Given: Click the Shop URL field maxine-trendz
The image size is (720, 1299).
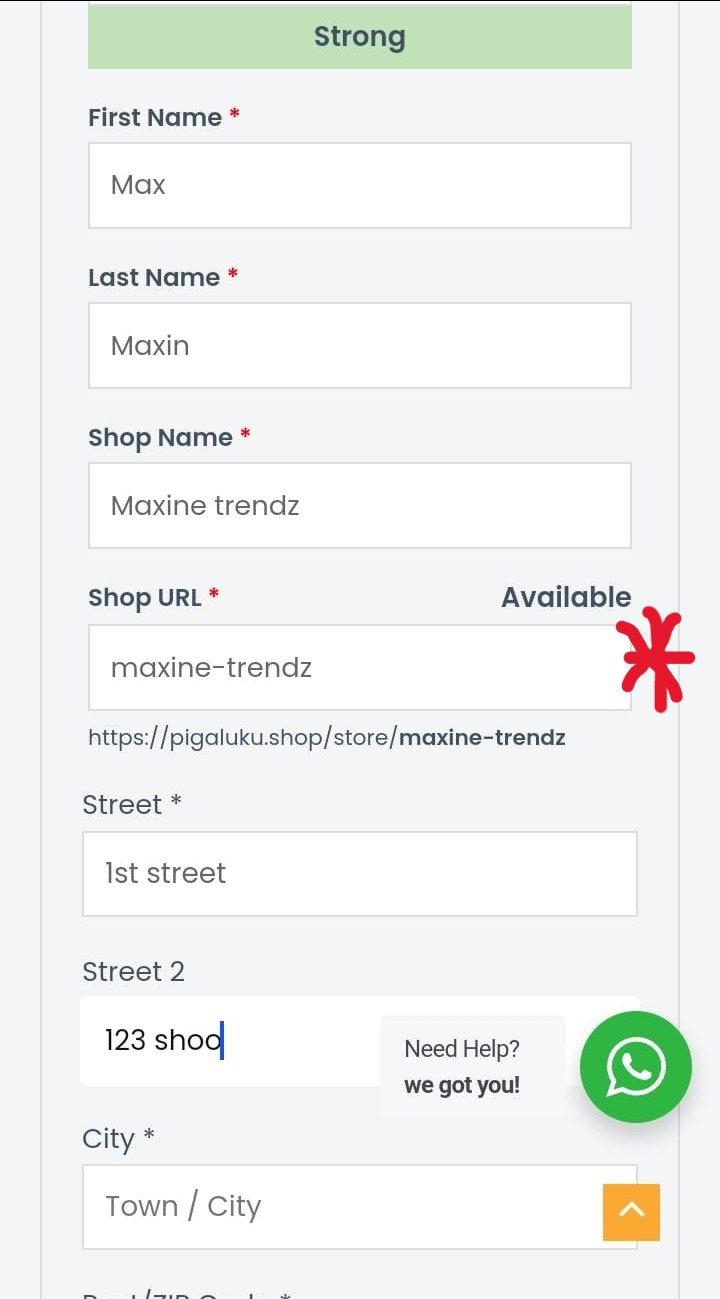Looking at the screenshot, I should [x=360, y=667].
